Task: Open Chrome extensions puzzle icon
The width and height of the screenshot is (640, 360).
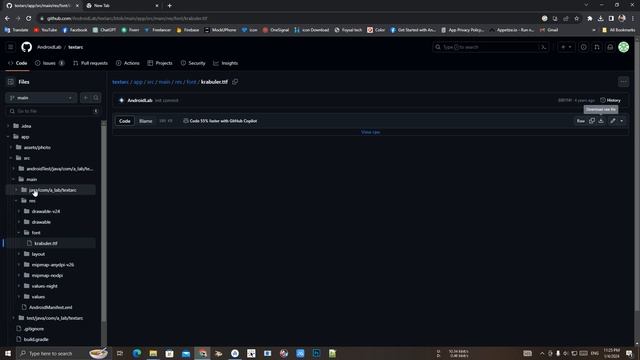Action: point(590,18)
